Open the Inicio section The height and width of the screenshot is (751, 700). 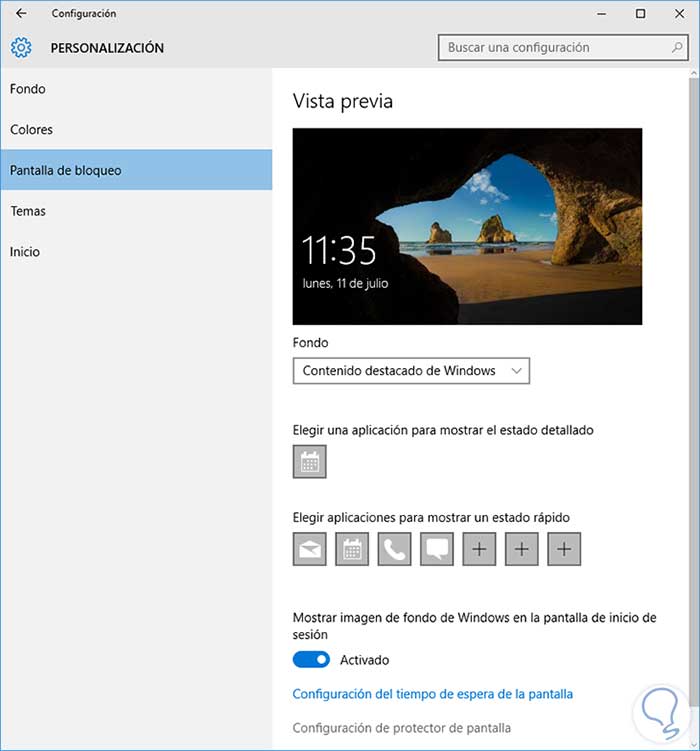(x=136, y=251)
